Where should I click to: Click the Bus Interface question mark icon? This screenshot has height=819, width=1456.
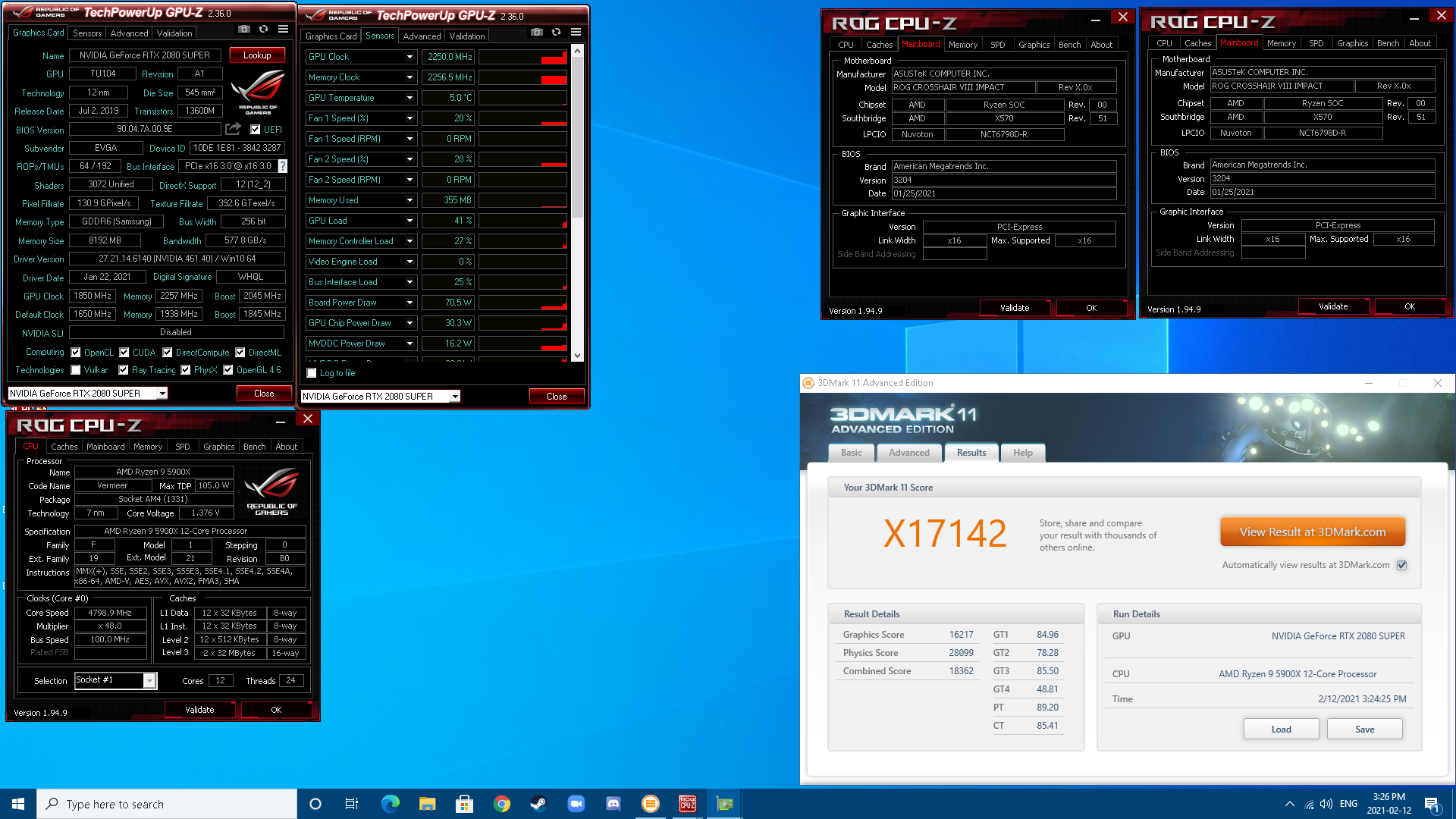click(283, 166)
